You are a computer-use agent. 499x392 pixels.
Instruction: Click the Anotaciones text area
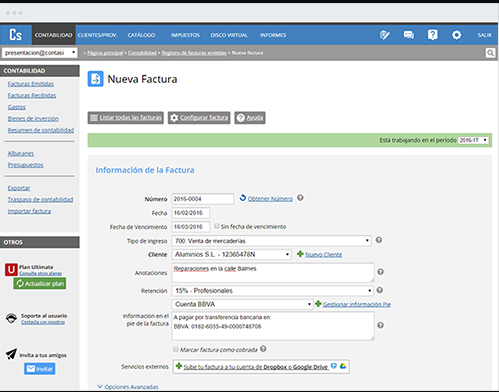click(273, 273)
